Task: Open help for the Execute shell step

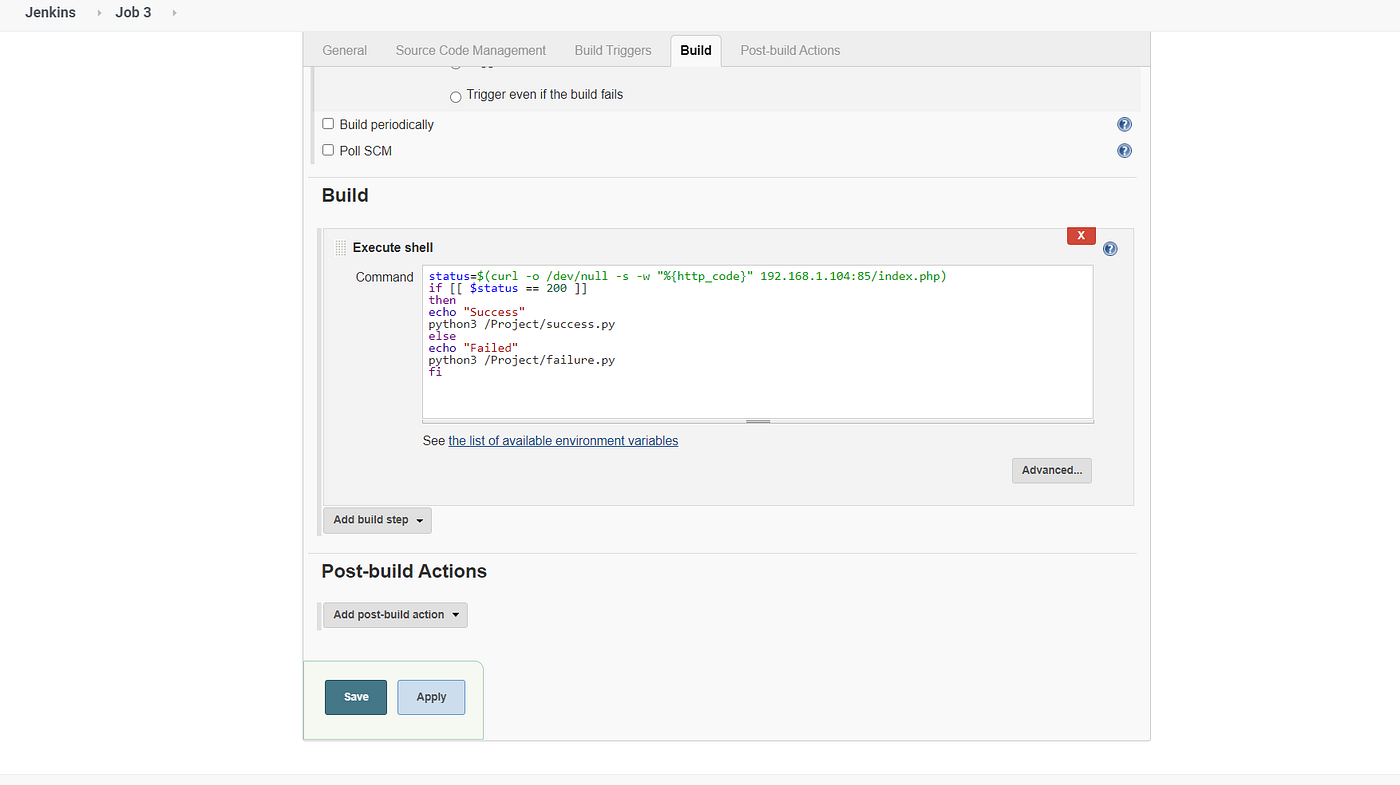Action: click(x=1110, y=247)
